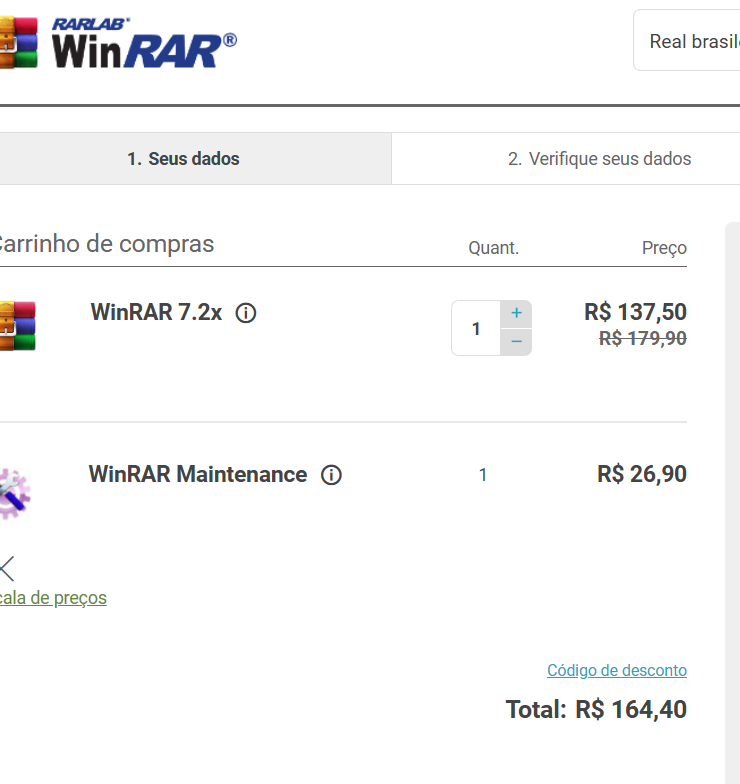Viewport: 740px width, 784px height.
Task: Click the WinRAR books logo icon in header
Action: (18, 42)
